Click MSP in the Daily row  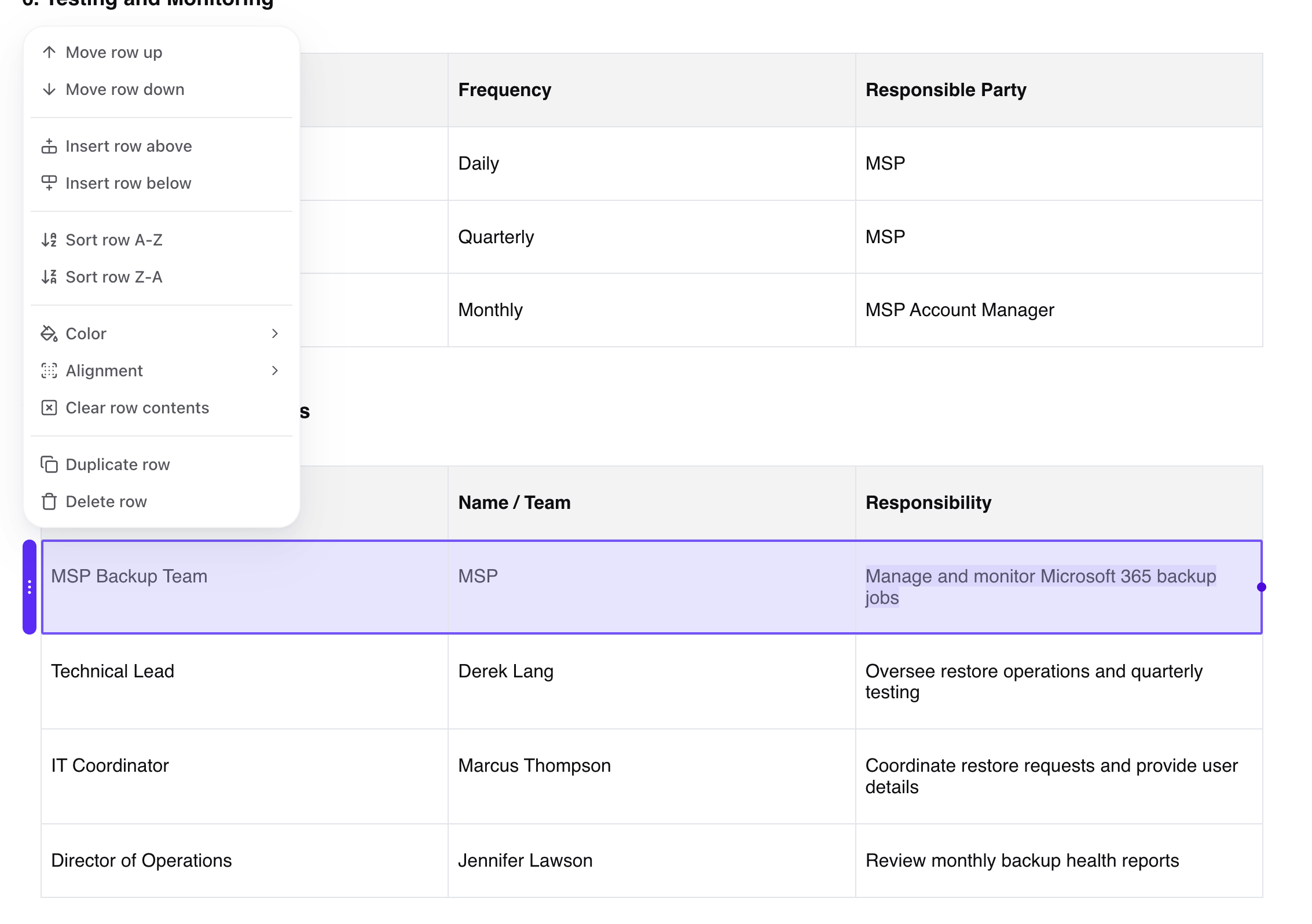tap(1059, 164)
